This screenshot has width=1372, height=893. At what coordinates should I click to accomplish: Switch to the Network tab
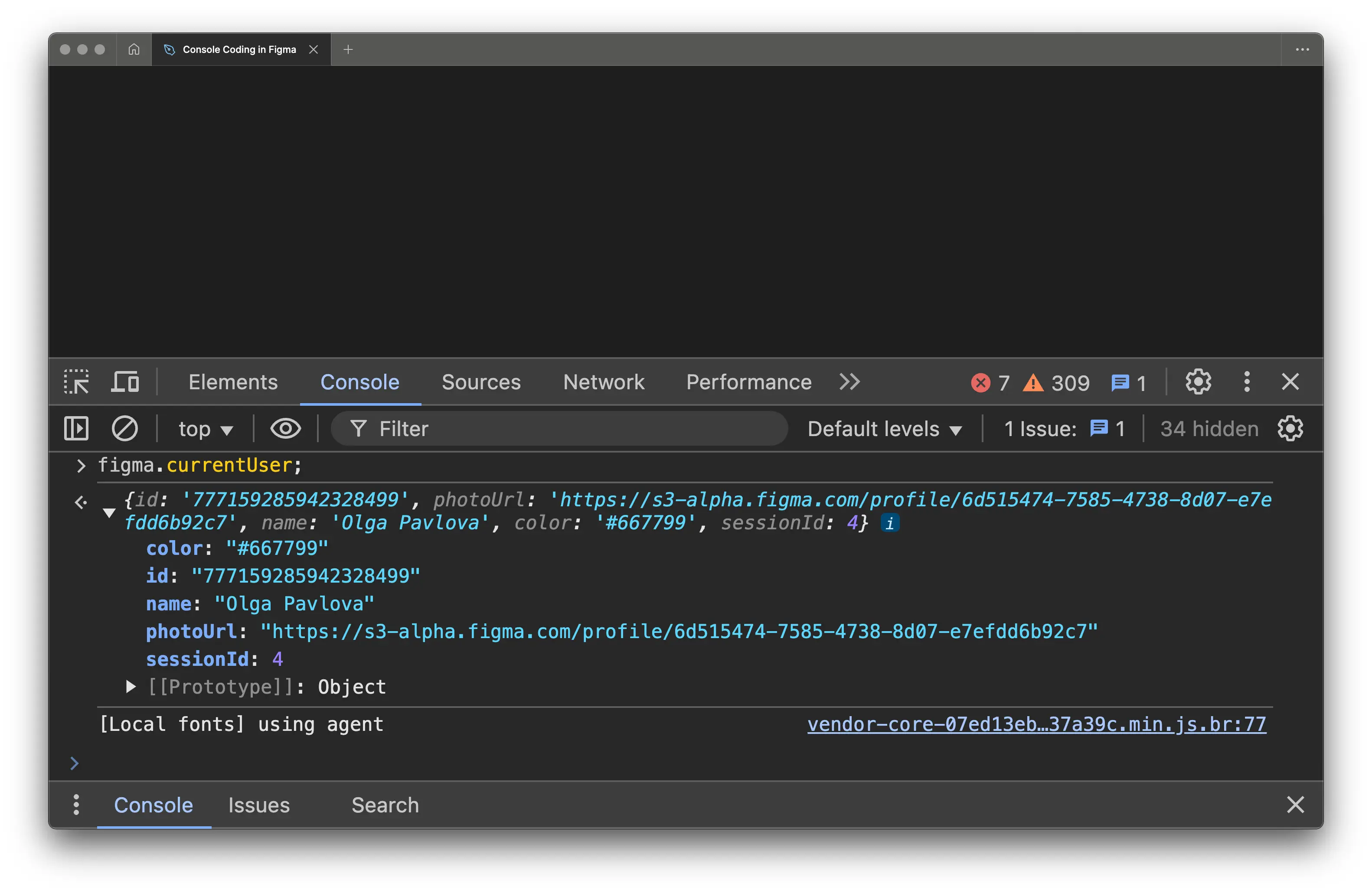click(604, 382)
